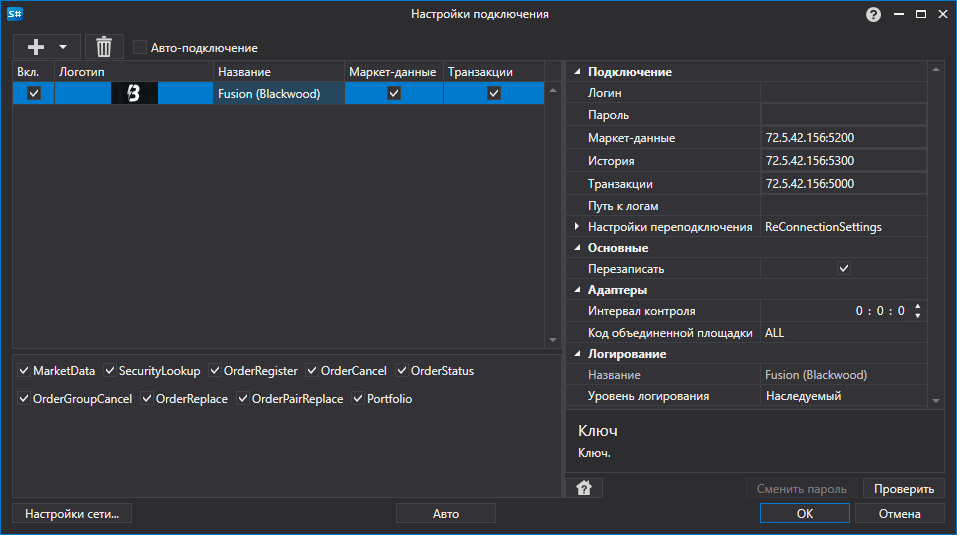Confirm with the OK button

(x=804, y=514)
